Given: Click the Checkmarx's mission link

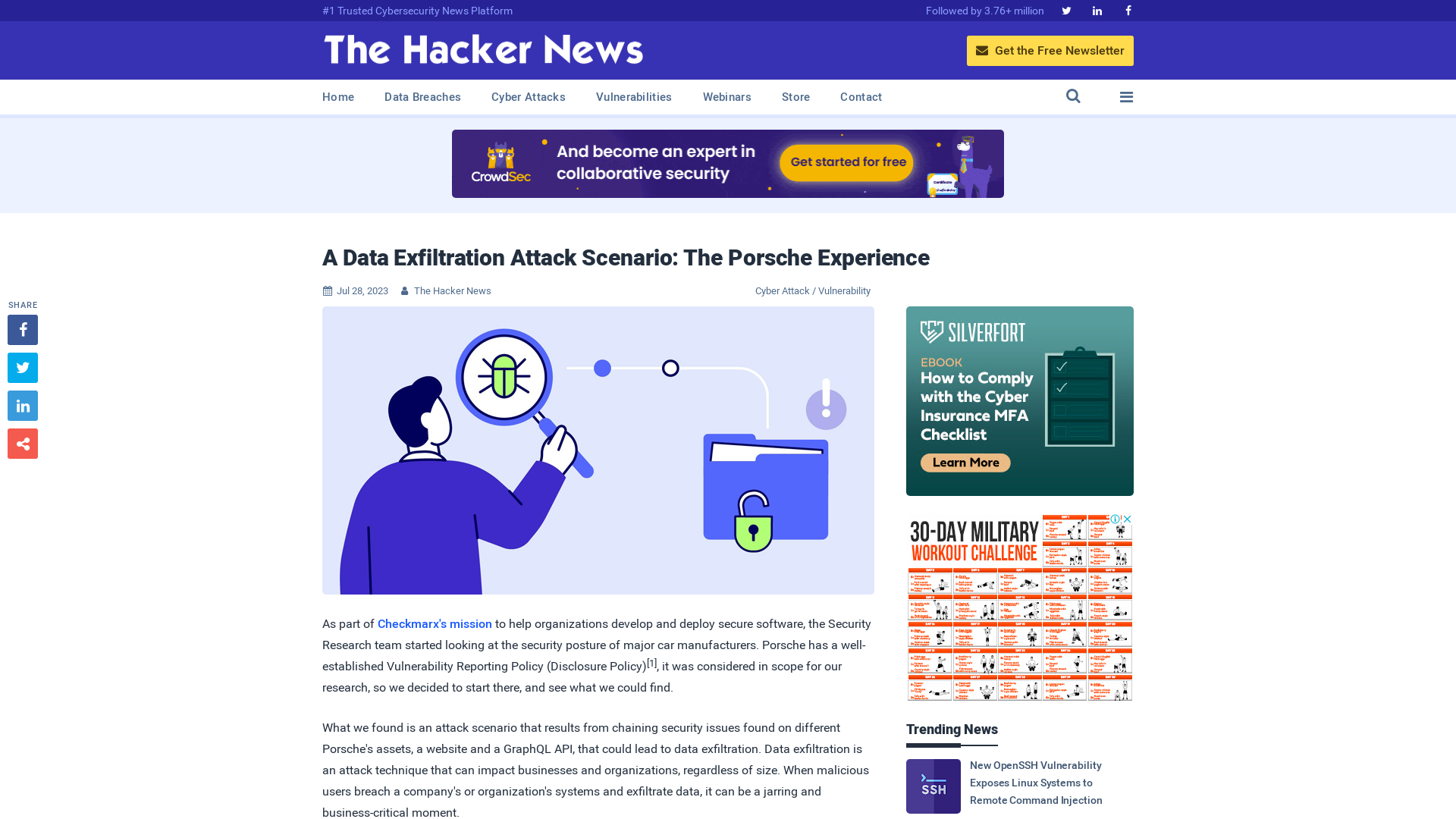Looking at the screenshot, I should point(434,623).
